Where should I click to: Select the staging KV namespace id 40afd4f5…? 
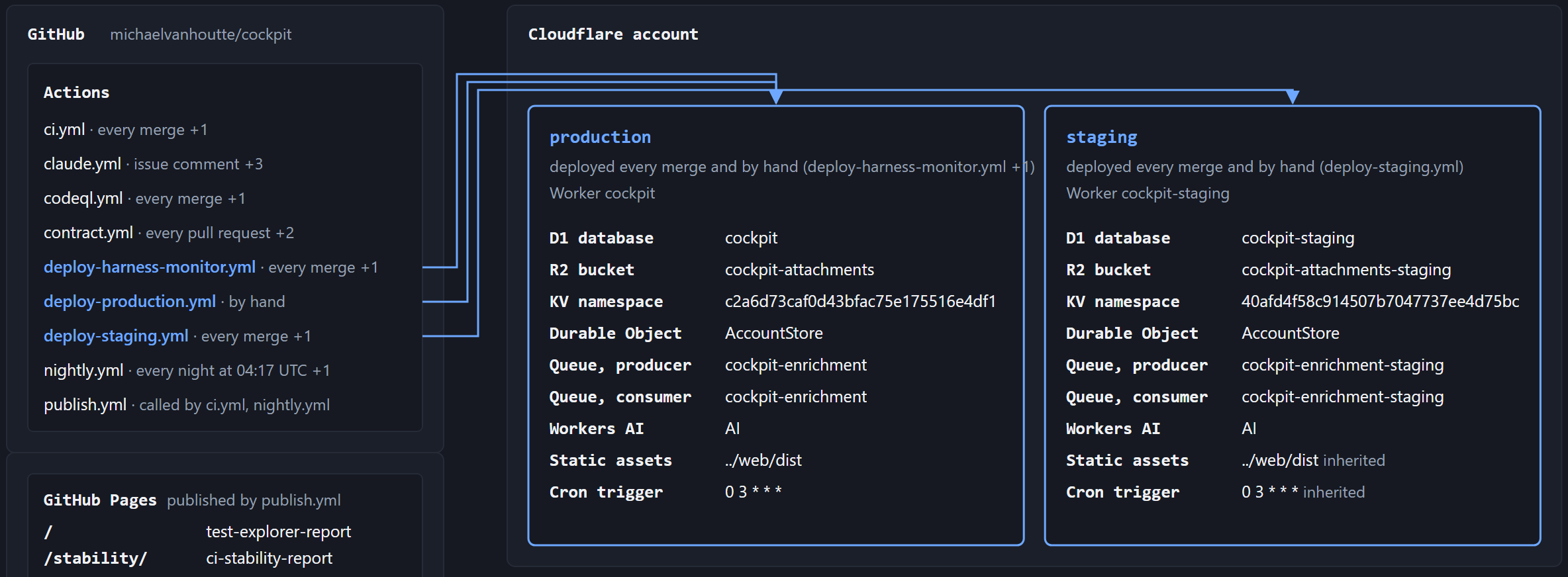point(1380,302)
